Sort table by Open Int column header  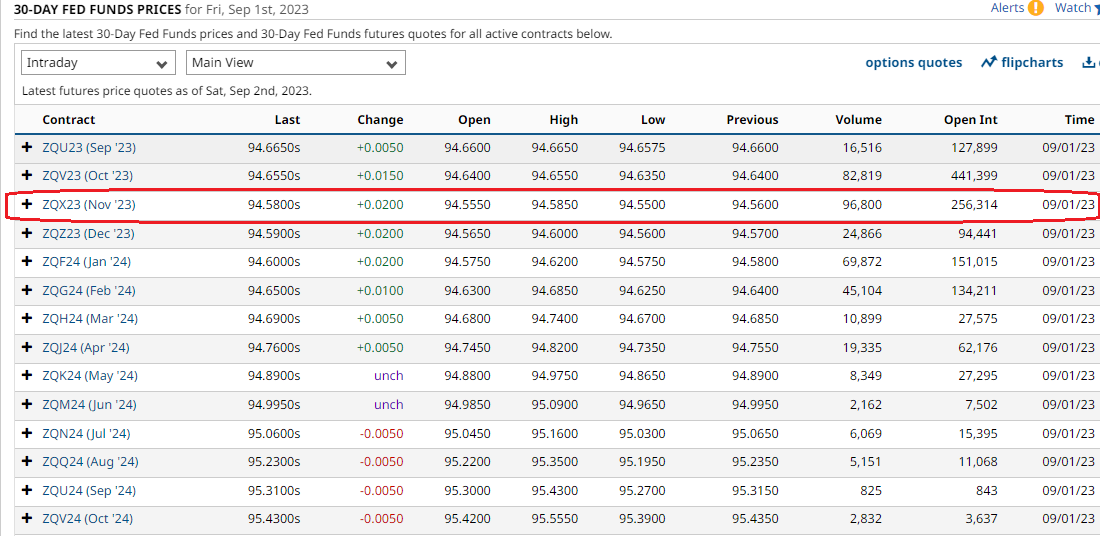(970, 120)
